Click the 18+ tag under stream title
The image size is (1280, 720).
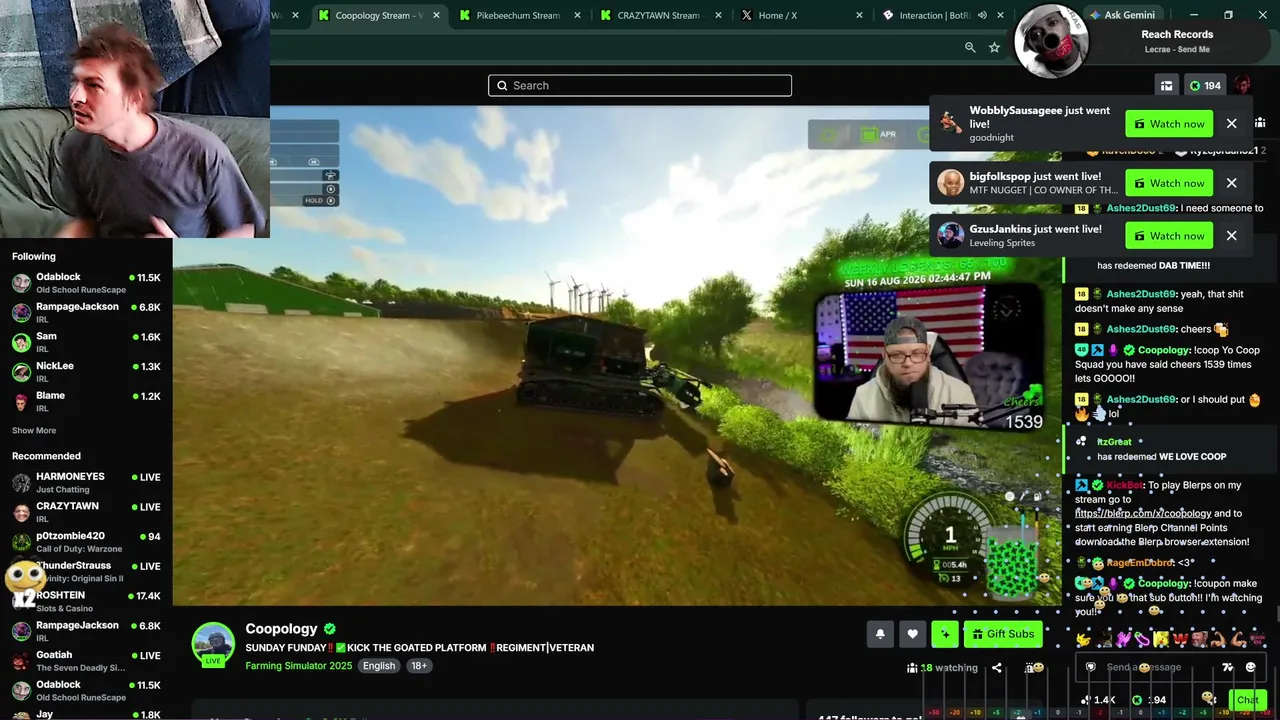[419, 666]
